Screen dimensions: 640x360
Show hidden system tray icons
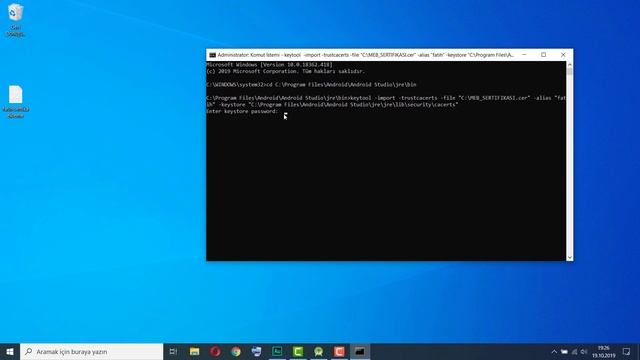click(x=554, y=352)
